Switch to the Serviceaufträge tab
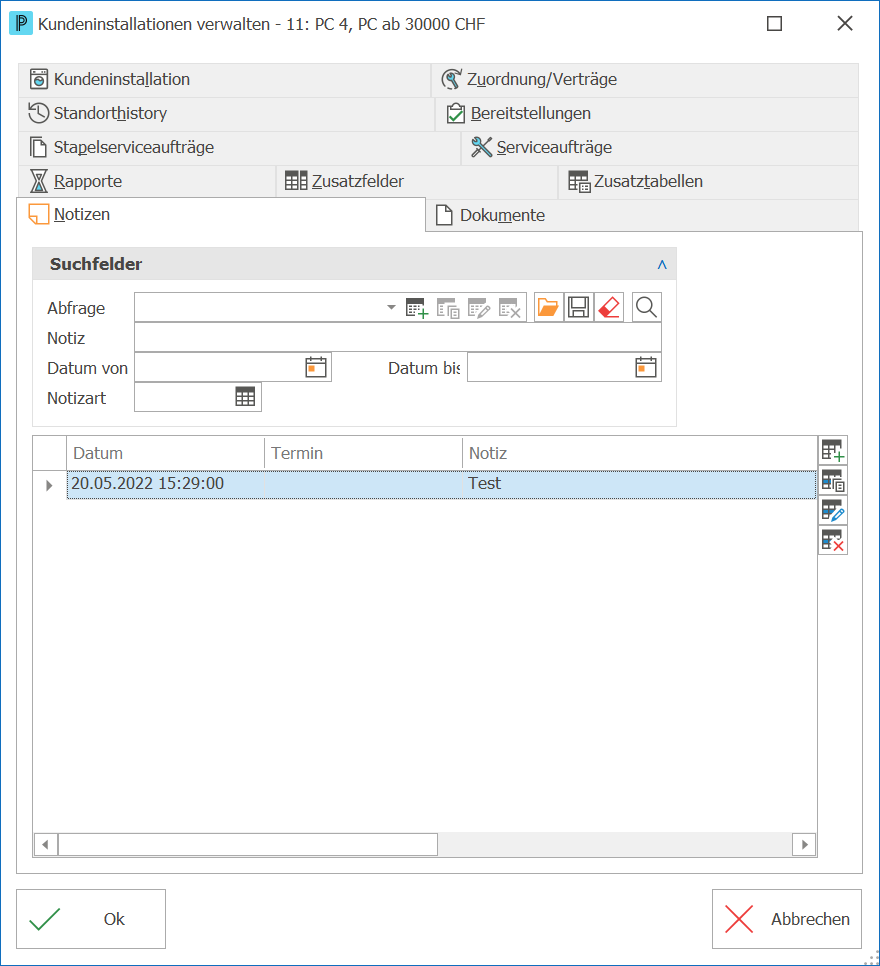The image size is (880, 966). (x=660, y=147)
